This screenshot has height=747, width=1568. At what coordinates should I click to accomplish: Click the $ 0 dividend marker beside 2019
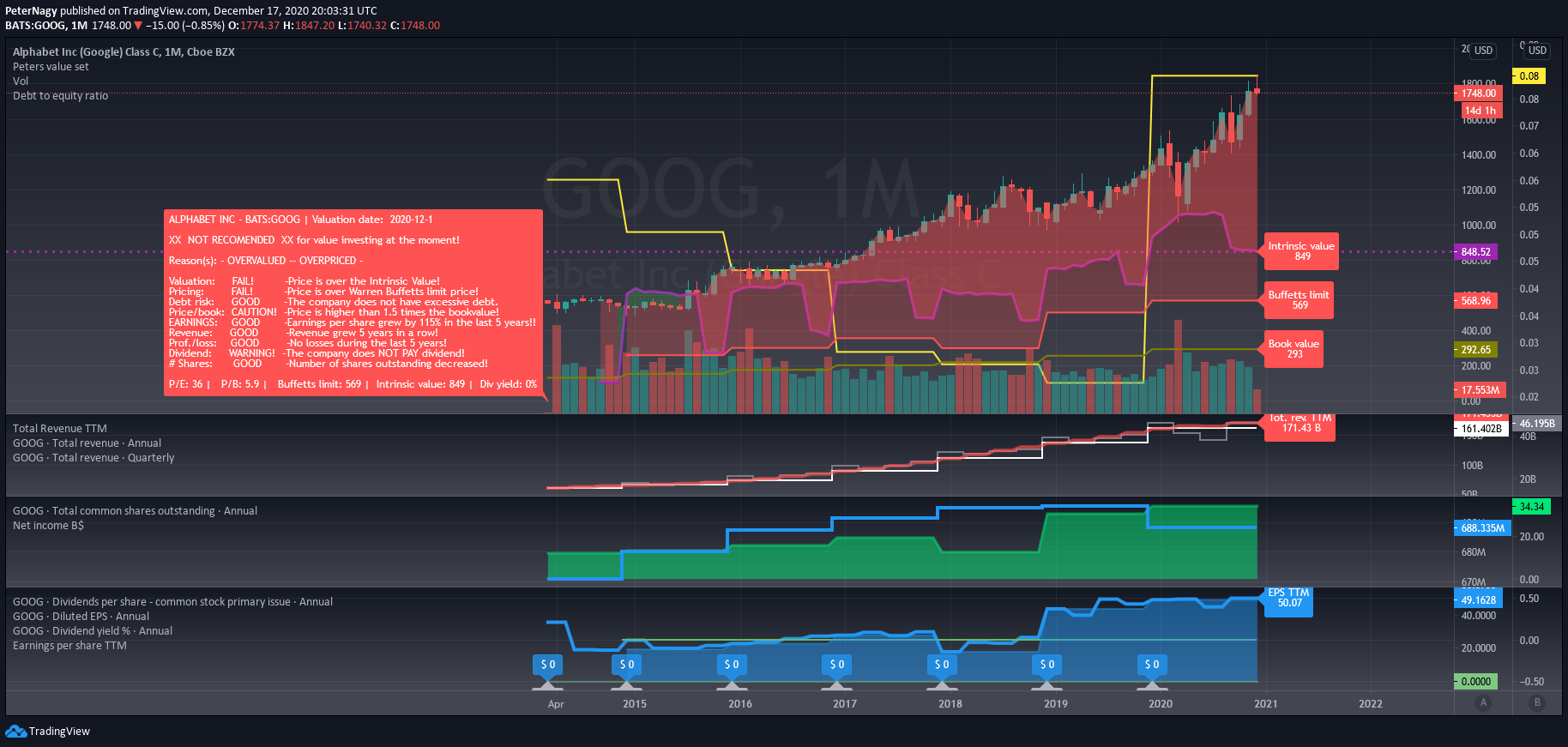[x=1047, y=665]
